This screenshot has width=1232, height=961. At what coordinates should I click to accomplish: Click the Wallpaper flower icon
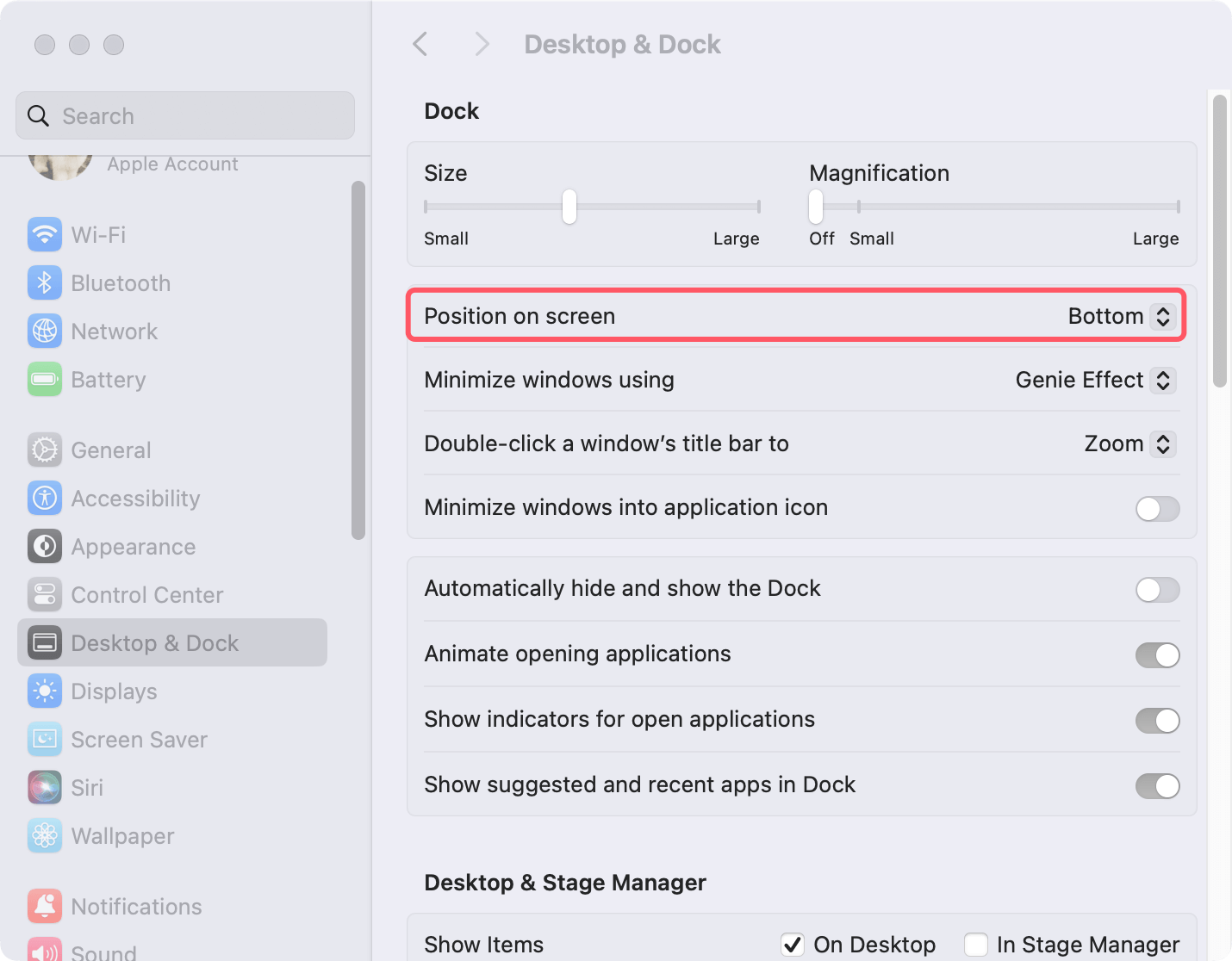click(x=44, y=835)
